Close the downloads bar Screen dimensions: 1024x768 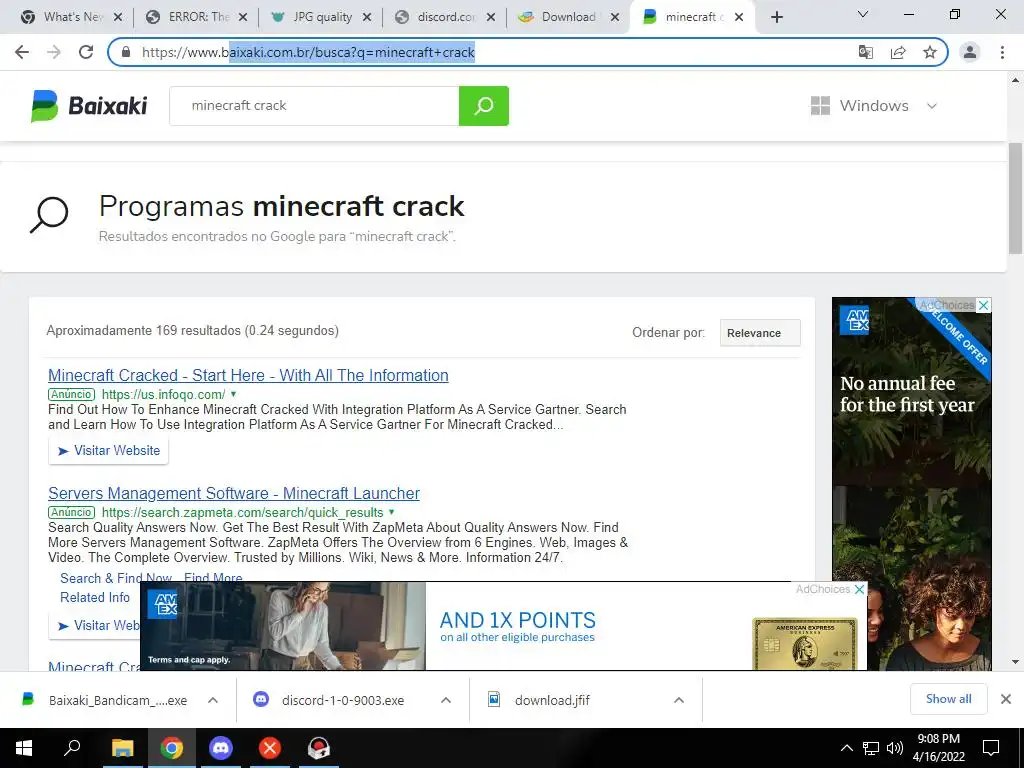click(x=1006, y=699)
